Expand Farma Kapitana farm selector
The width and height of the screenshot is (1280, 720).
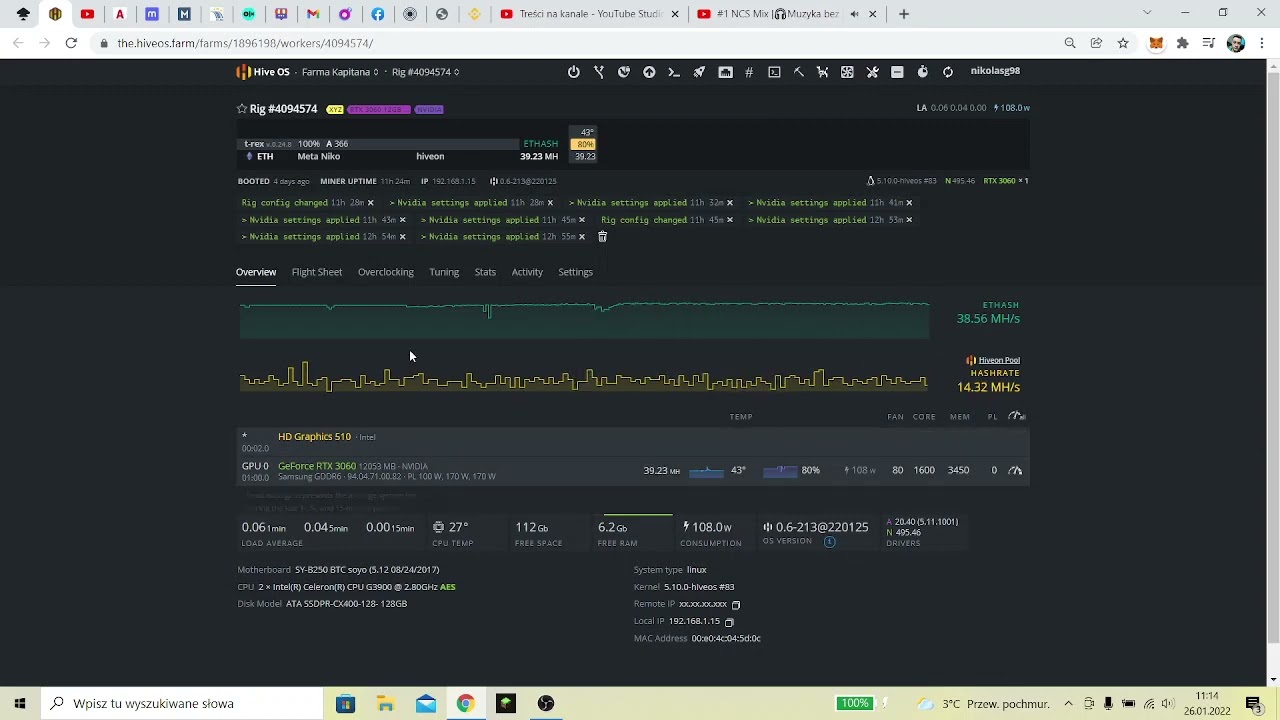coord(340,72)
